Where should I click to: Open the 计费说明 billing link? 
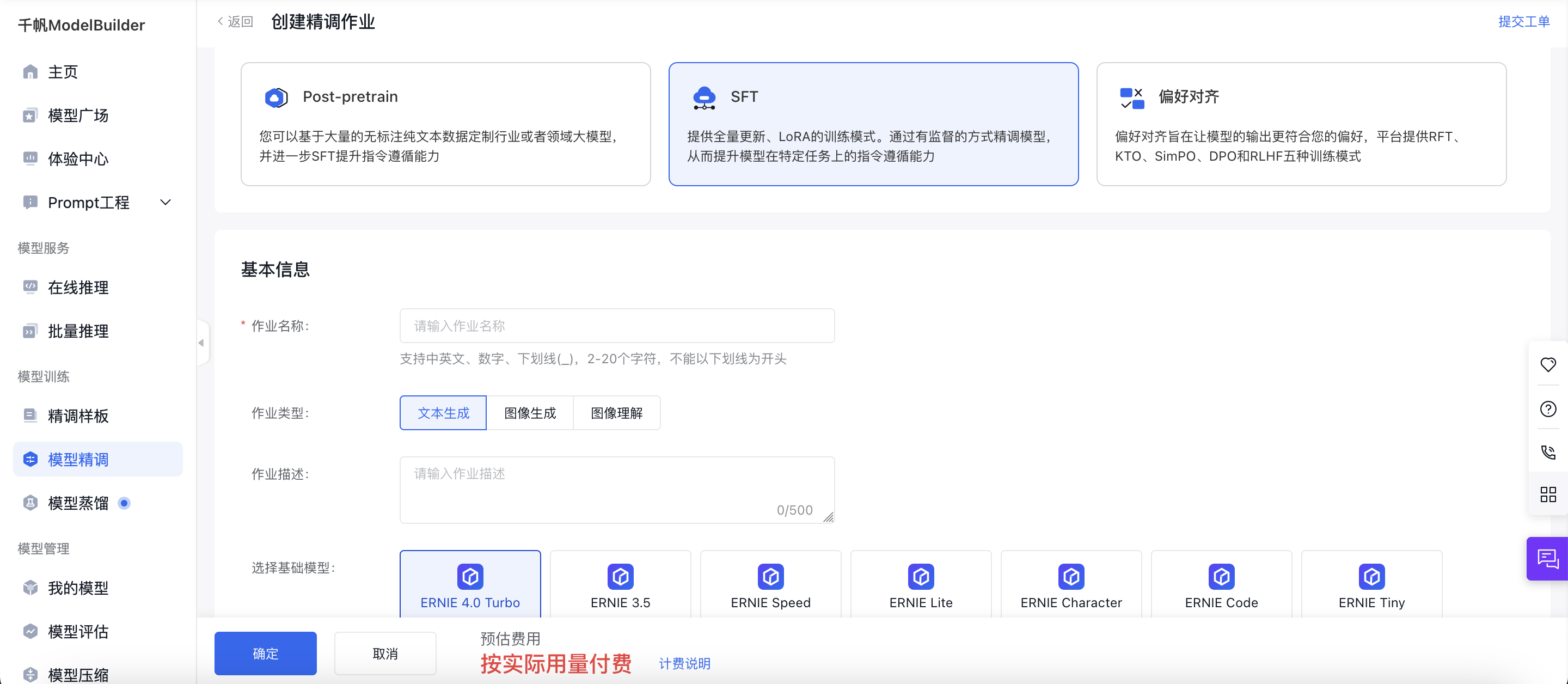tap(684, 663)
